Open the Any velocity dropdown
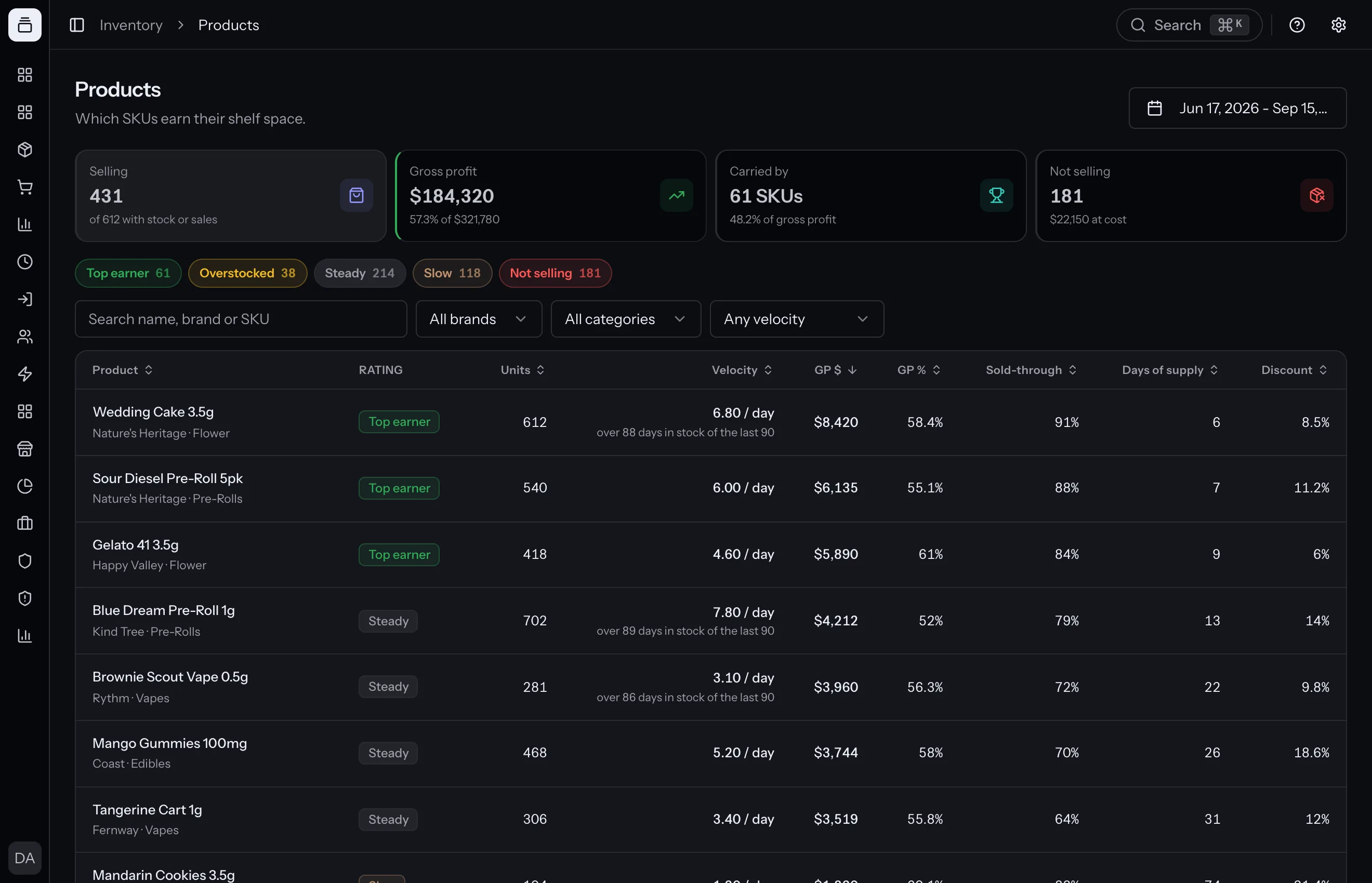Screen dimensions: 1372x883 (797, 319)
